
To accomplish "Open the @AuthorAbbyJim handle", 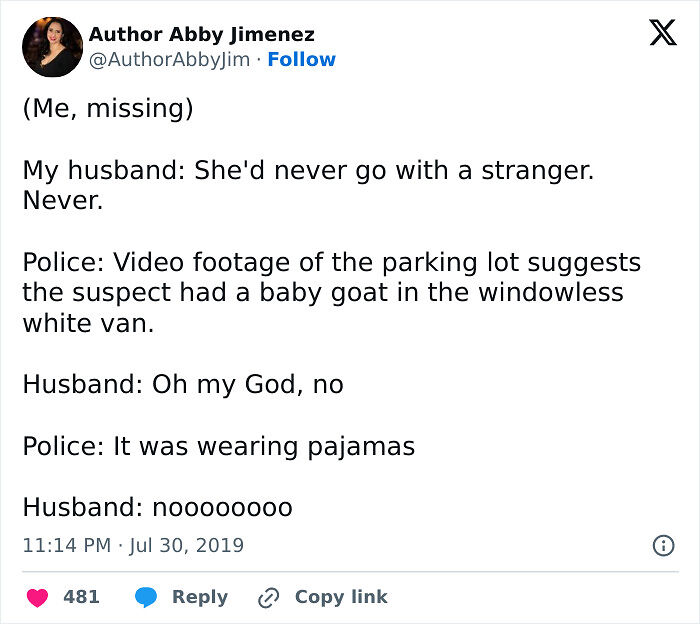I will point(168,60).
